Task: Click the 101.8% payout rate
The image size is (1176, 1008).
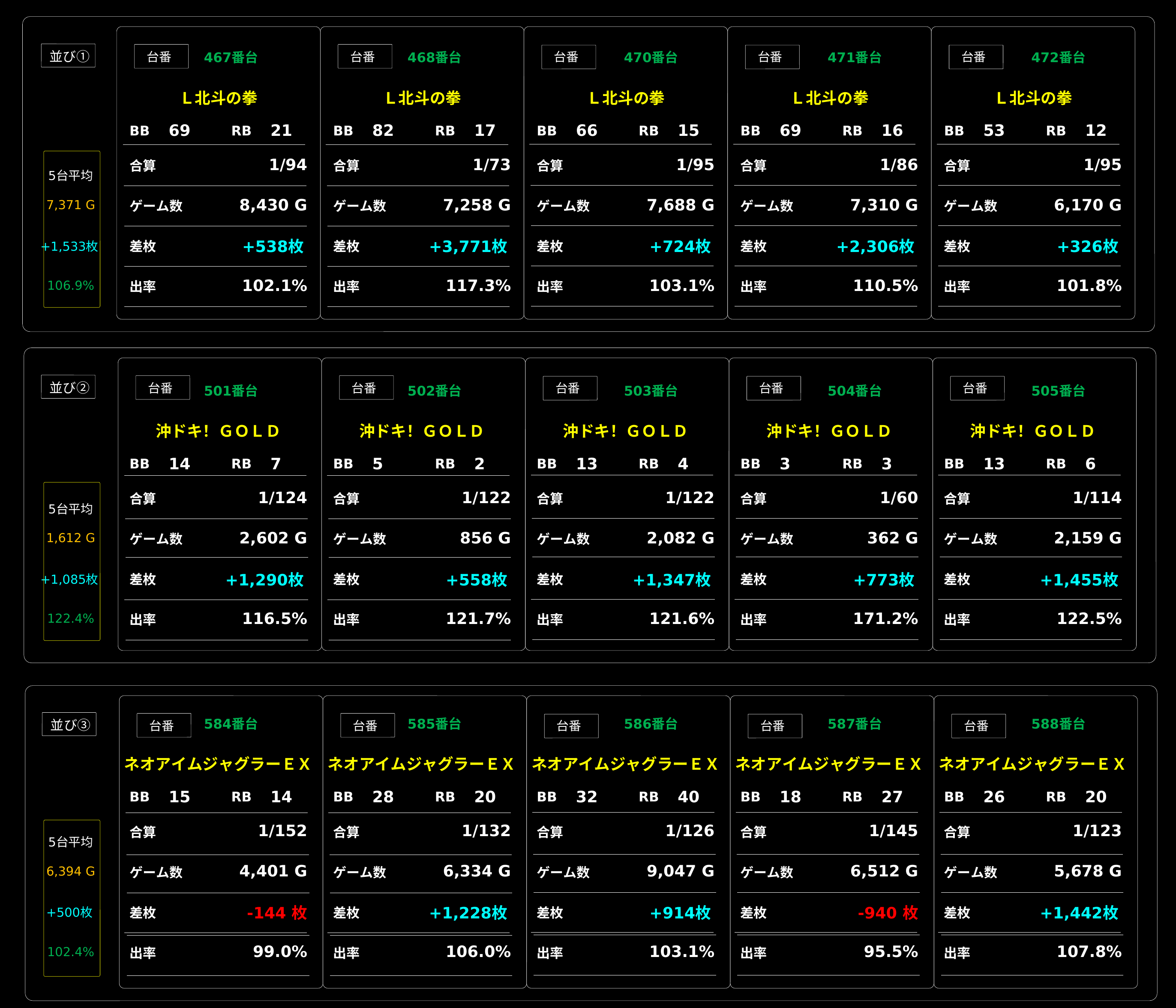Action: [1089, 285]
